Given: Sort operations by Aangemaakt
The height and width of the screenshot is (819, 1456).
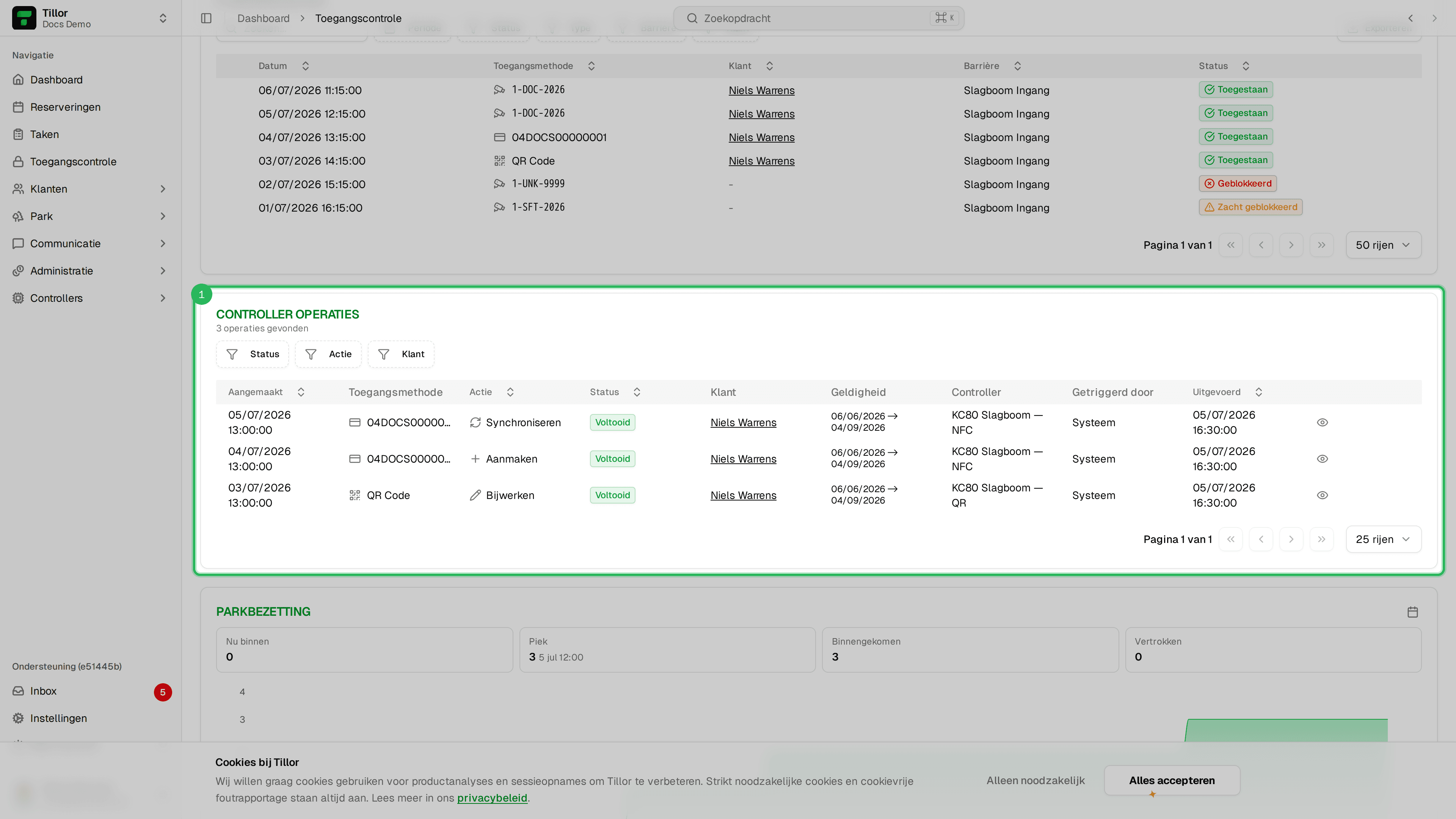Looking at the screenshot, I should pos(267,392).
